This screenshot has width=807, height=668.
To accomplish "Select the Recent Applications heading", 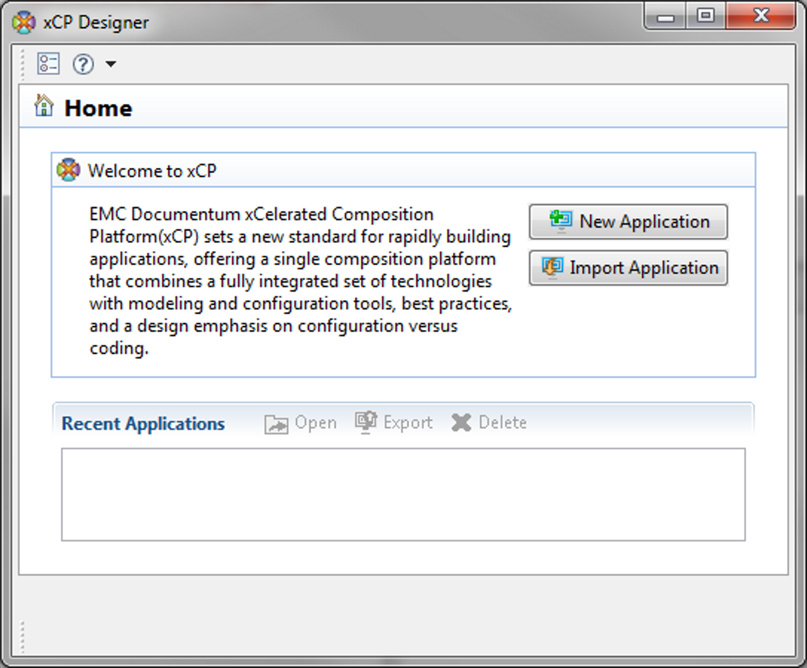I will coord(143,424).
